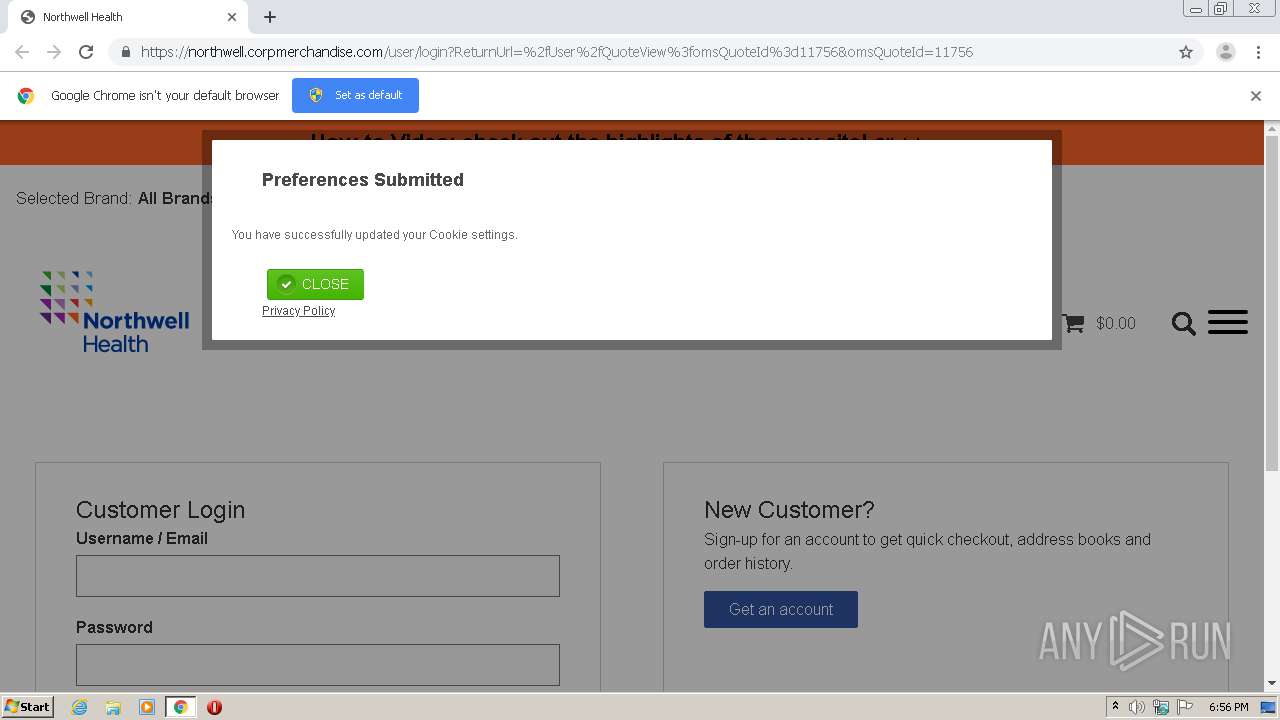Open the Chrome profile avatar menu

coord(1225,52)
